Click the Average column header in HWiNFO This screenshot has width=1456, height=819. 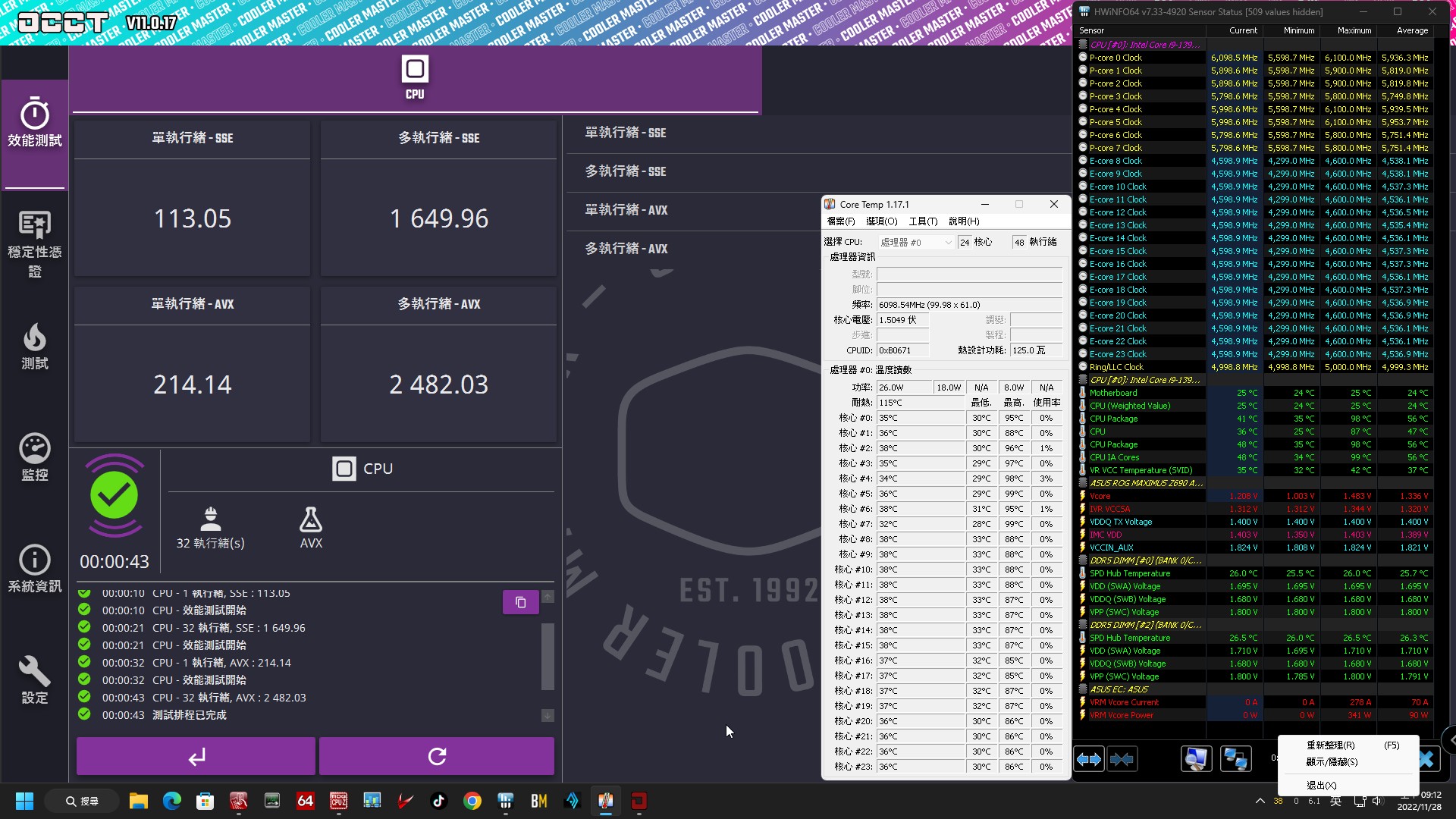click(x=1404, y=31)
